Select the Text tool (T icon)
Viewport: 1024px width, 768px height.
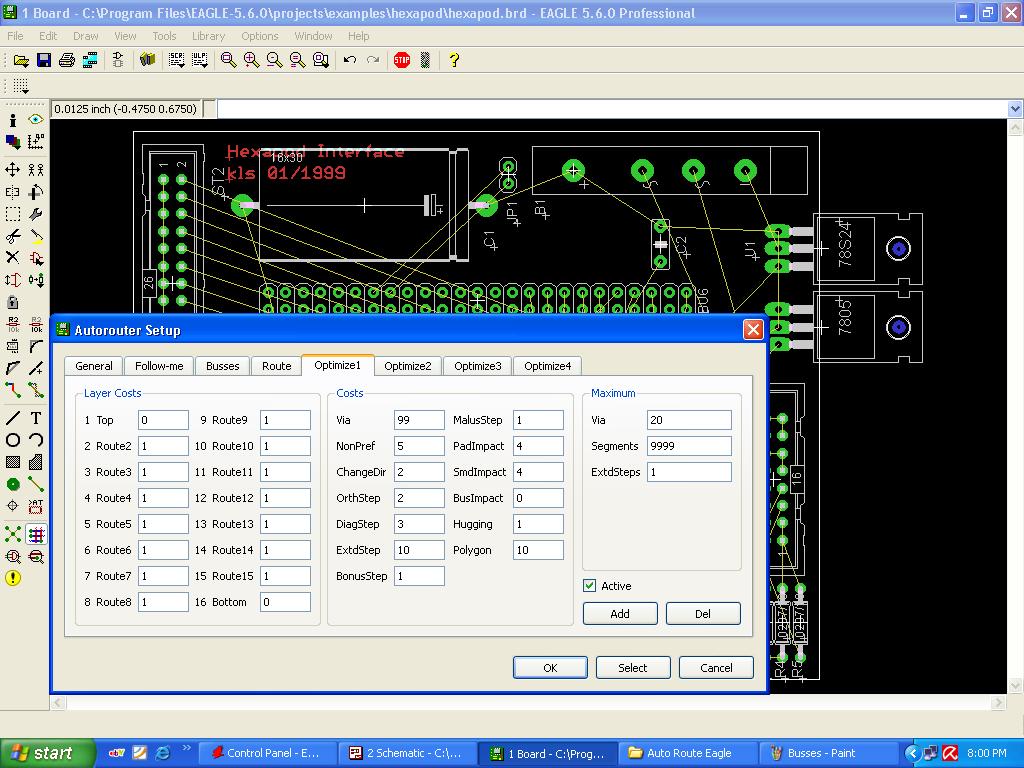click(36, 418)
